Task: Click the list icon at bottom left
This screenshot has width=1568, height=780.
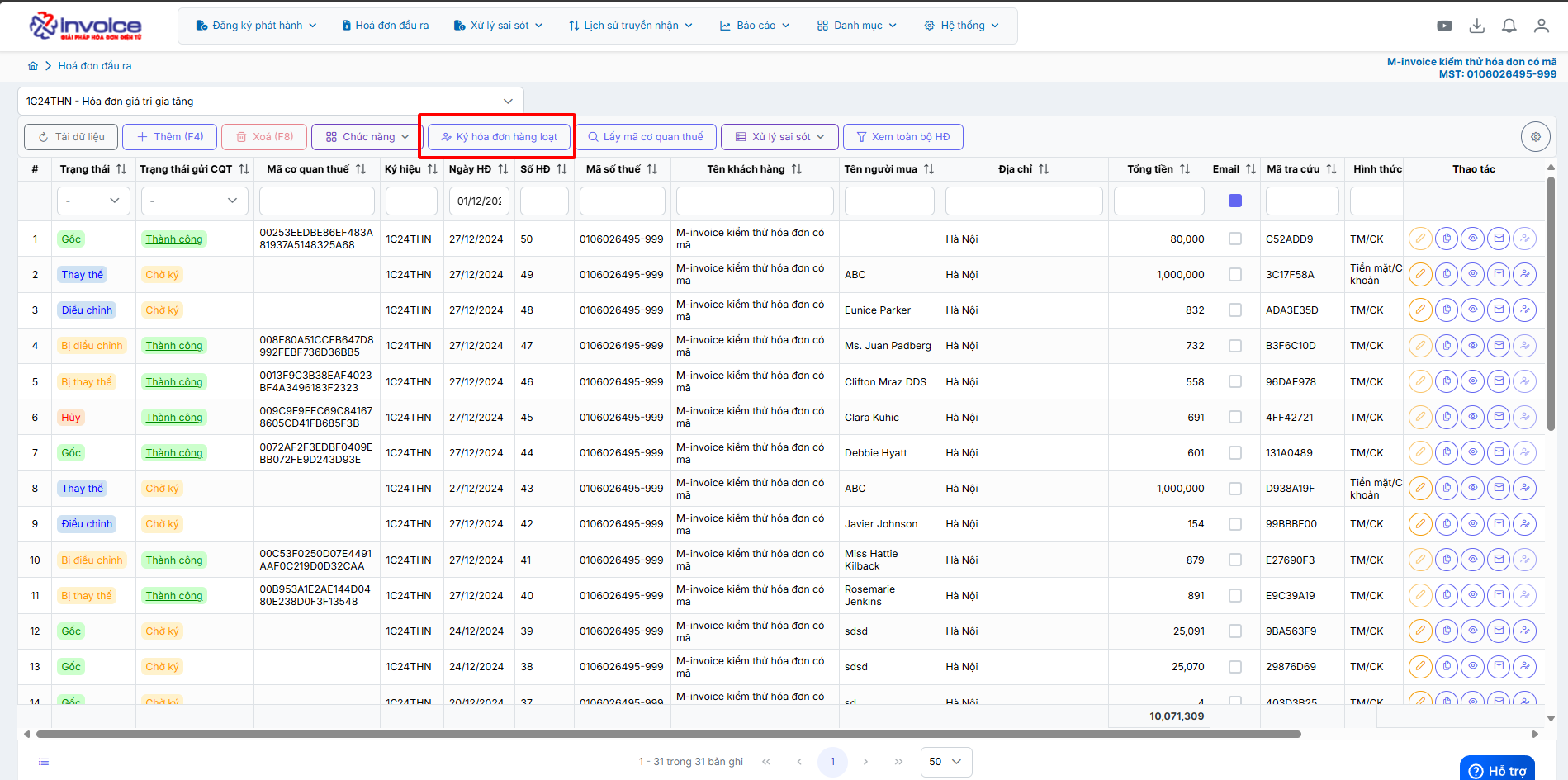Action: pyautogui.click(x=44, y=762)
